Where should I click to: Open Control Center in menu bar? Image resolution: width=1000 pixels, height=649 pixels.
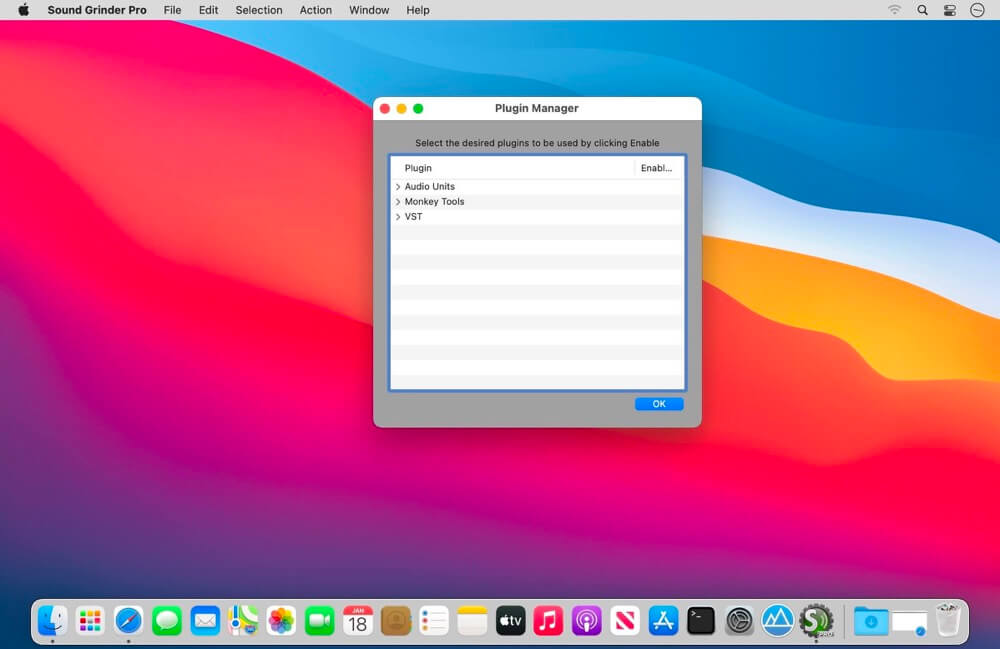pos(950,10)
